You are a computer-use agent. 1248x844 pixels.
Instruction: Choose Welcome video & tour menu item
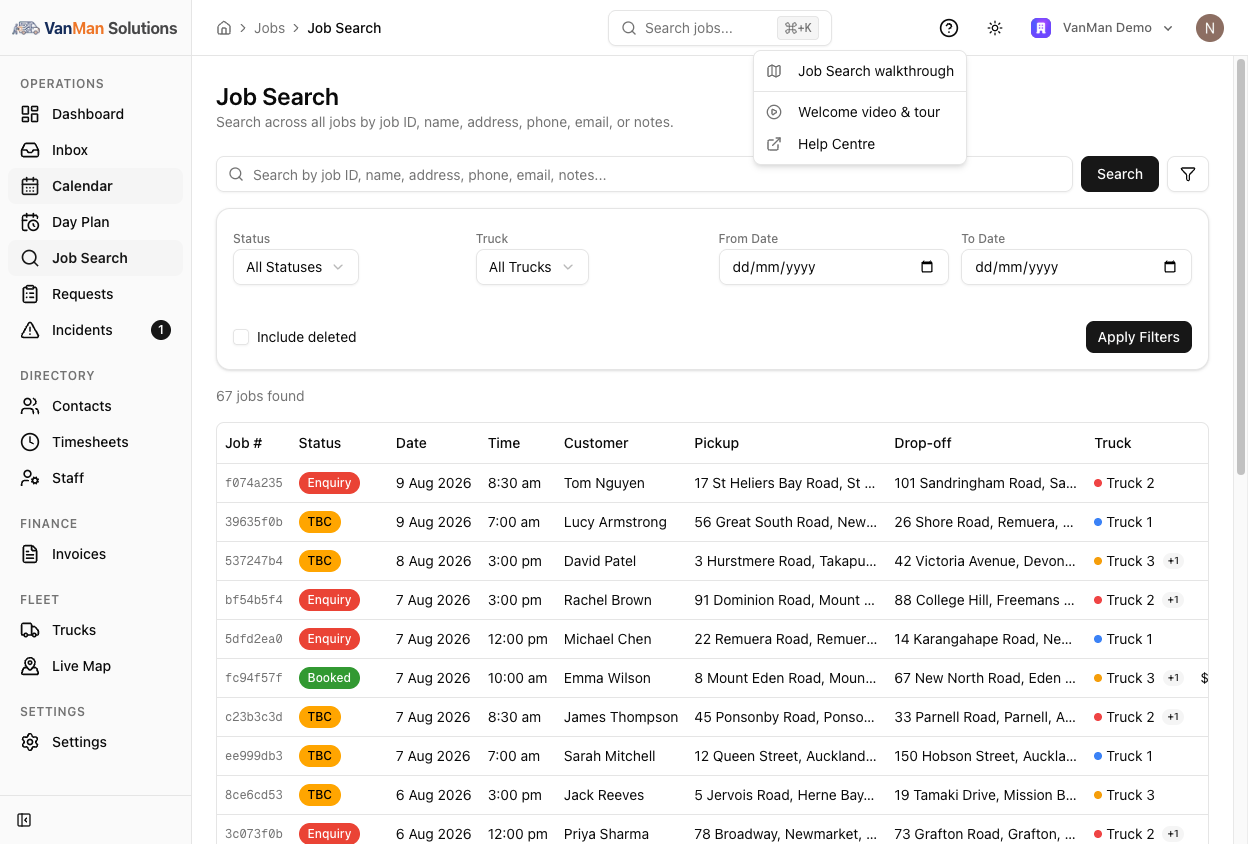click(860, 112)
